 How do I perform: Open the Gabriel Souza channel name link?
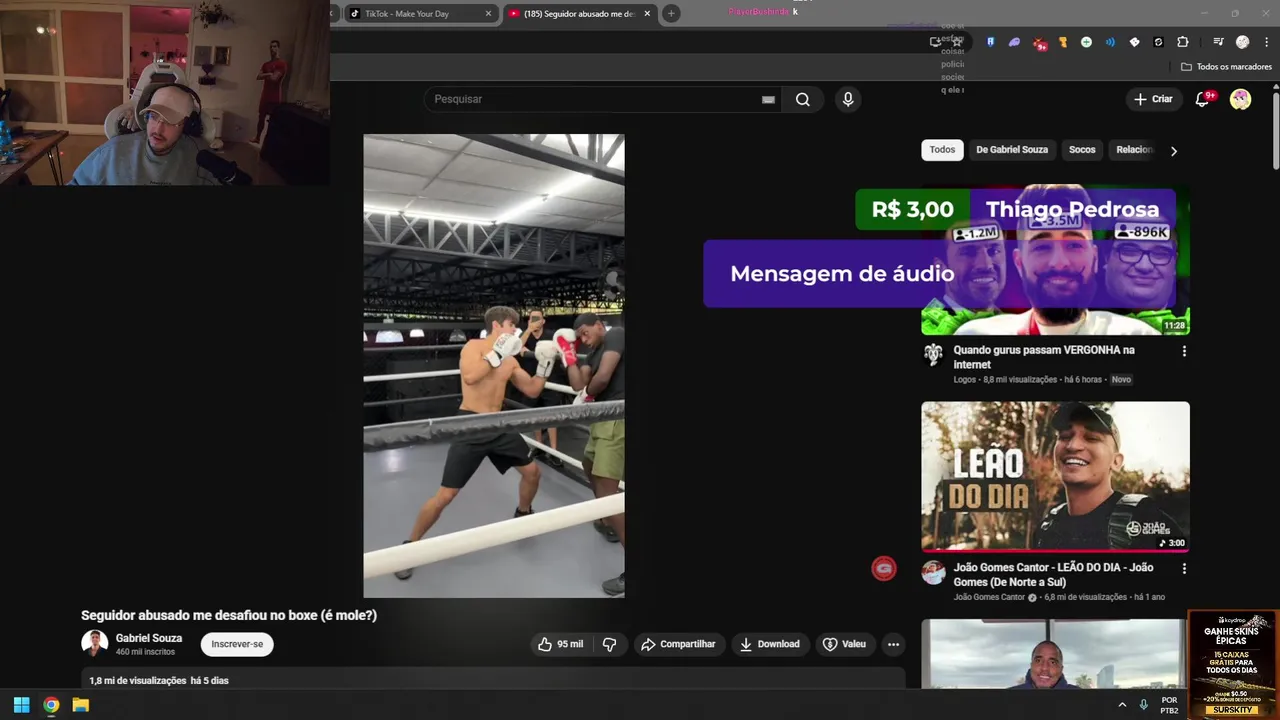(x=149, y=638)
